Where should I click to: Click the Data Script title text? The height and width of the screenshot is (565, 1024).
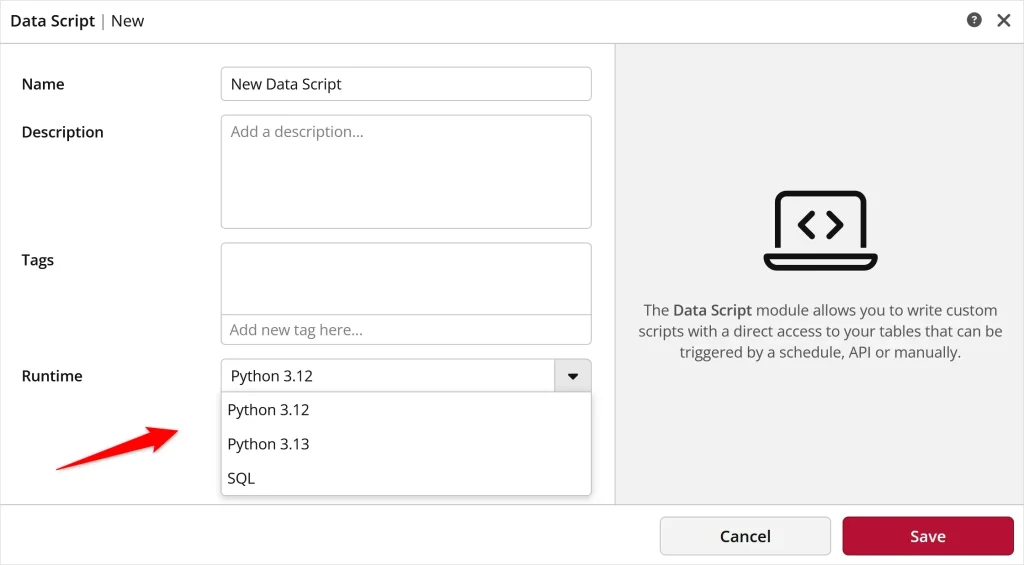53,21
